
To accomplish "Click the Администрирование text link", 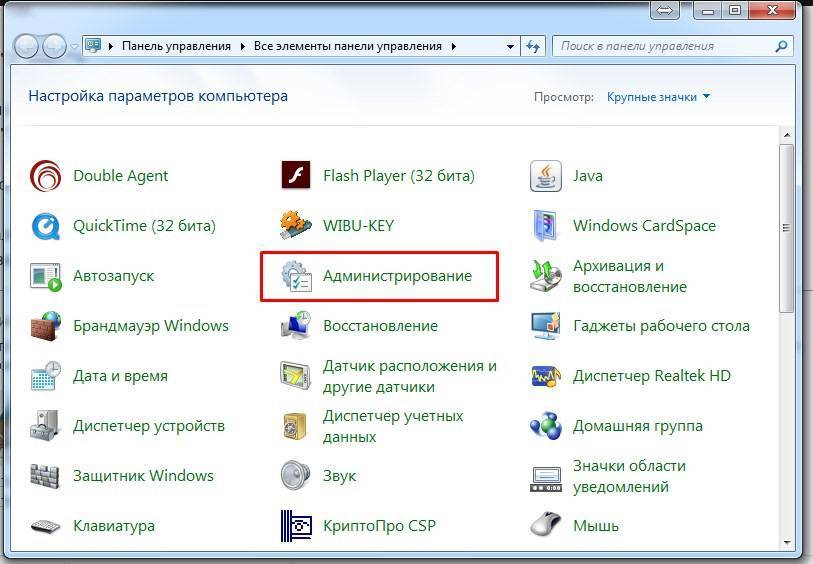I will click(397, 276).
